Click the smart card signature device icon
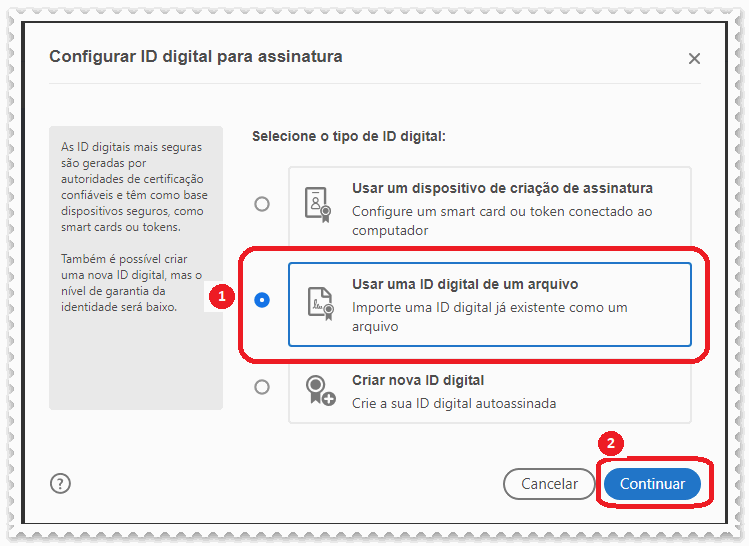This screenshot has height=546, width=749. pyautogui.click(x=319, y=204)
